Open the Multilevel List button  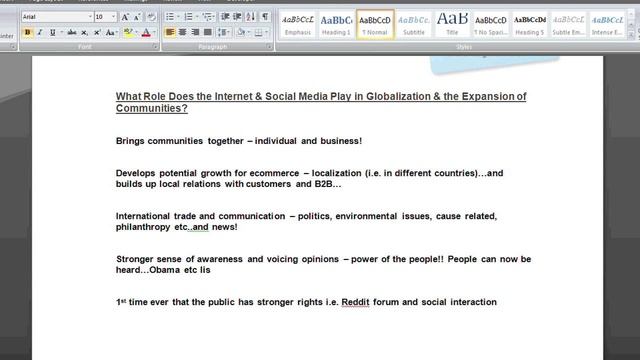coord(208,17)
